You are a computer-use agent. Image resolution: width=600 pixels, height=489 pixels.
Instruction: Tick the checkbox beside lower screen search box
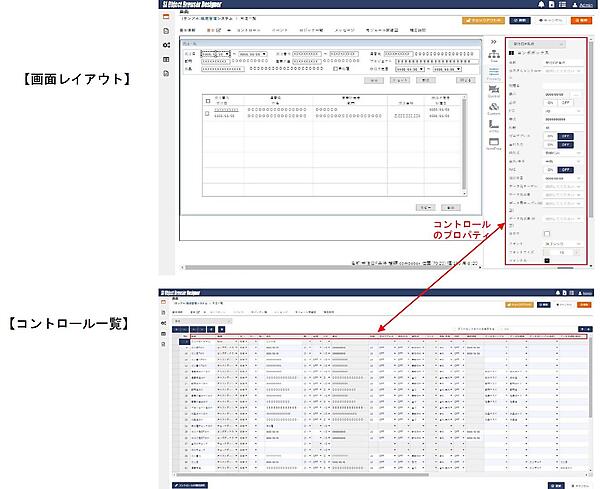click(x=455, y=329)
